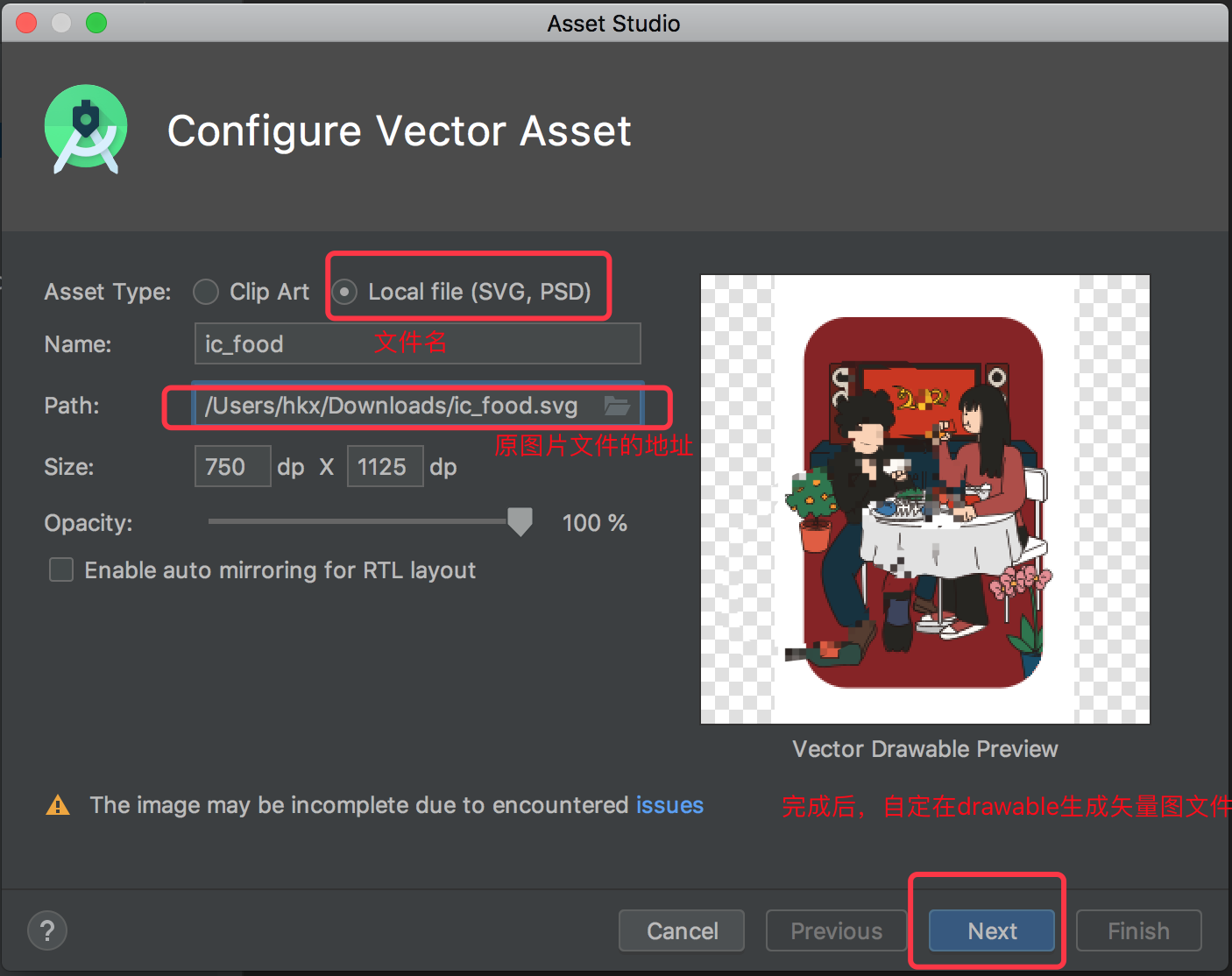Viewport: 1232px width, 976px height.
Task: Enable auto mirroring for RTL layout
Action: coord(60,569)
